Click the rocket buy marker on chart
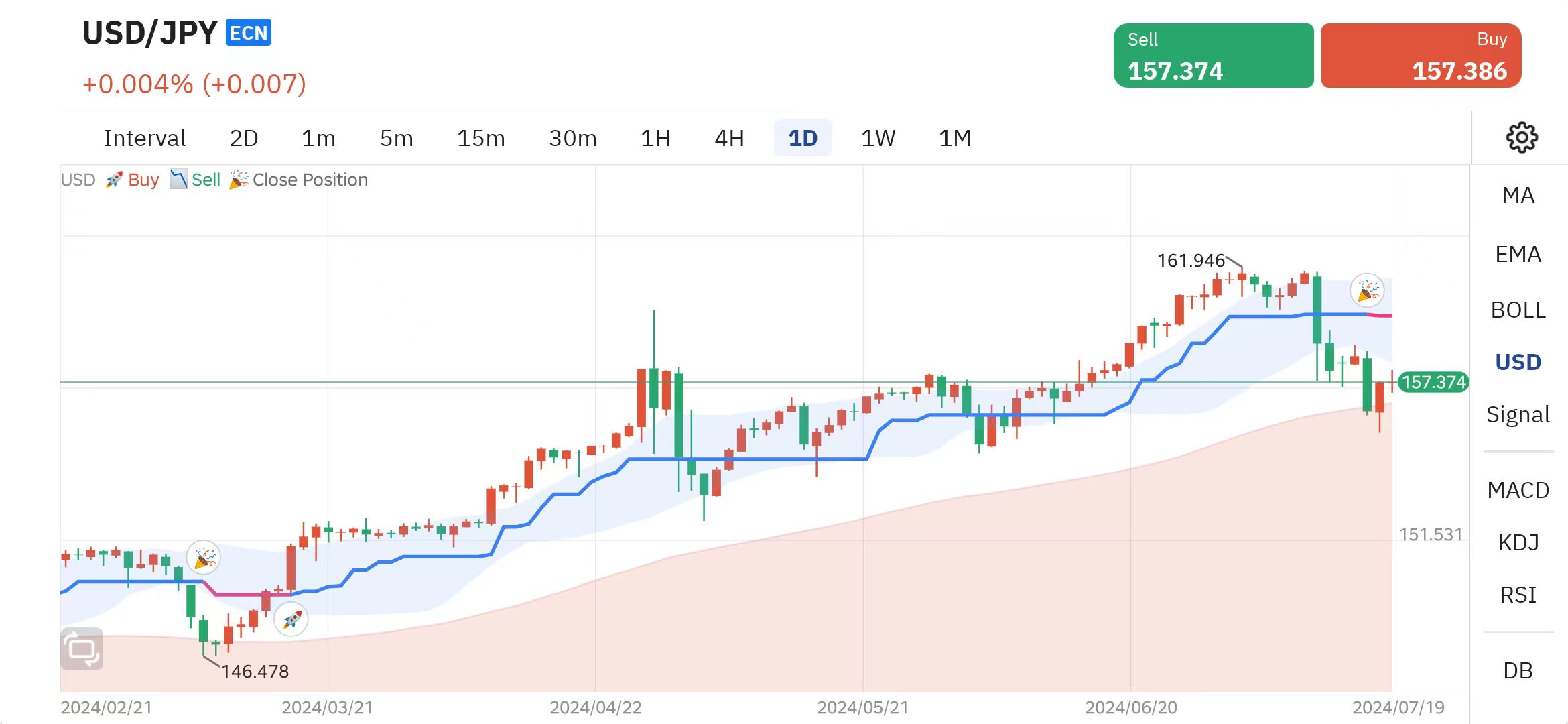Viewport: 1568px width, 724px height. pyautogui.click(x=291, y=619)
